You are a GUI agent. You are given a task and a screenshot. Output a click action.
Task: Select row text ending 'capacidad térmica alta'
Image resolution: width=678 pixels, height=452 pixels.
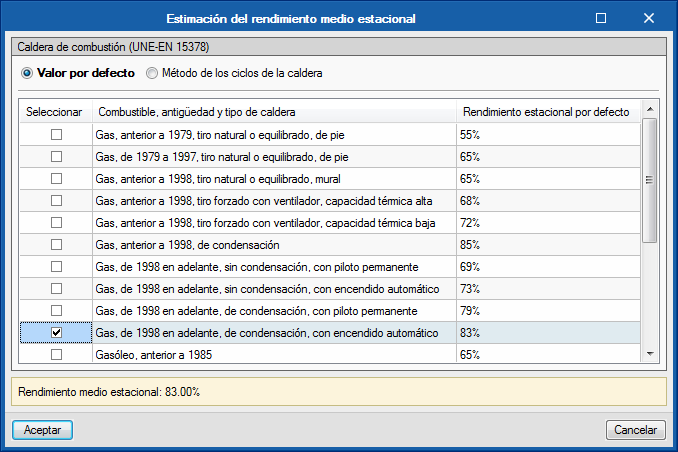pos(264,201)
